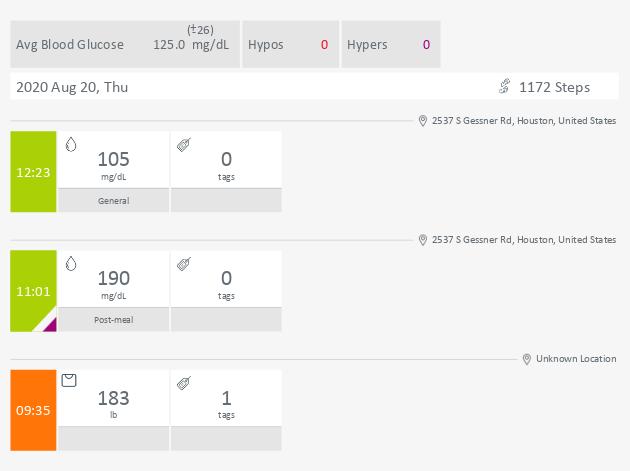The width and height of the screenshot is (630, 471).
Task: Click the General label under 105 mg/dL
Action: coord(114,201)
